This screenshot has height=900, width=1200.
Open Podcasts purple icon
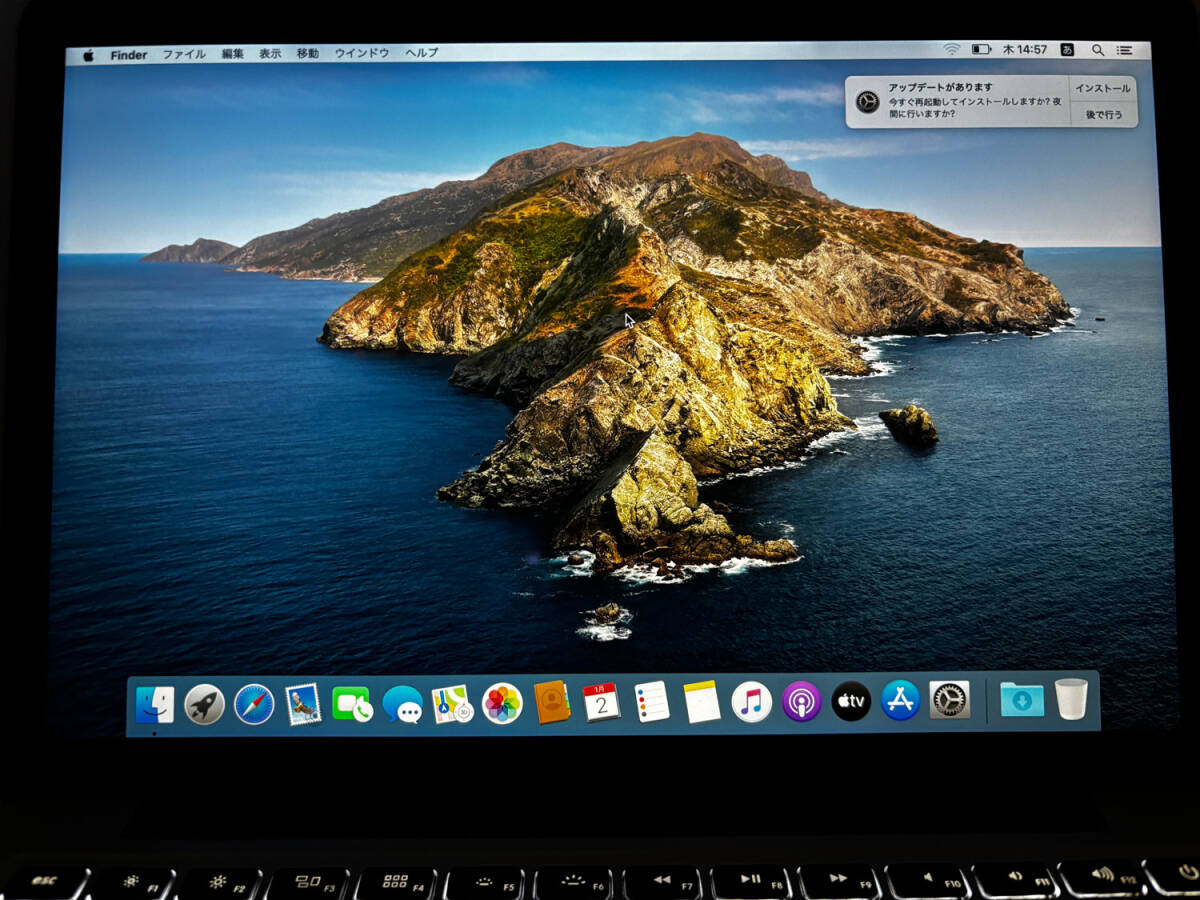pos(801,702)
